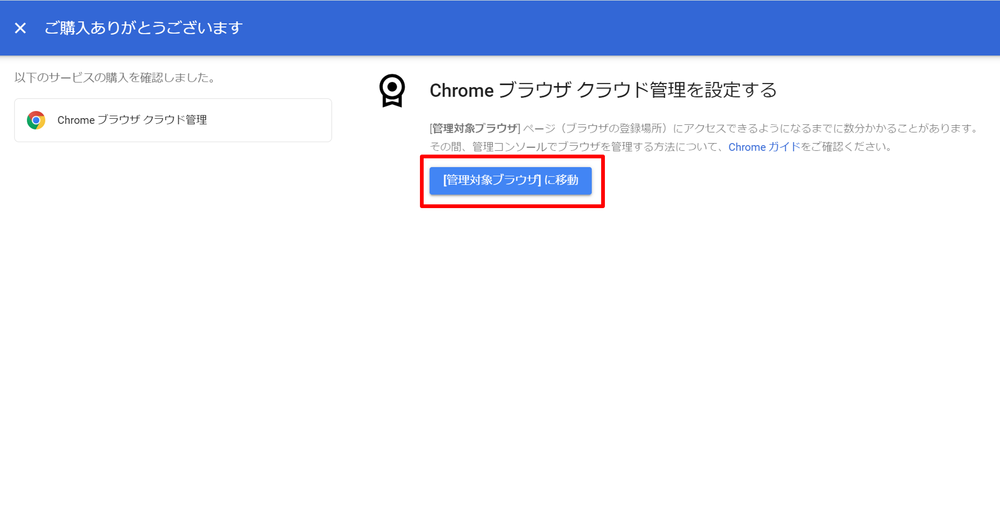Click the award ribbon icon beside heading
Screen dimensions: 1000x514
pyautogui.click(x=392, y=91)
